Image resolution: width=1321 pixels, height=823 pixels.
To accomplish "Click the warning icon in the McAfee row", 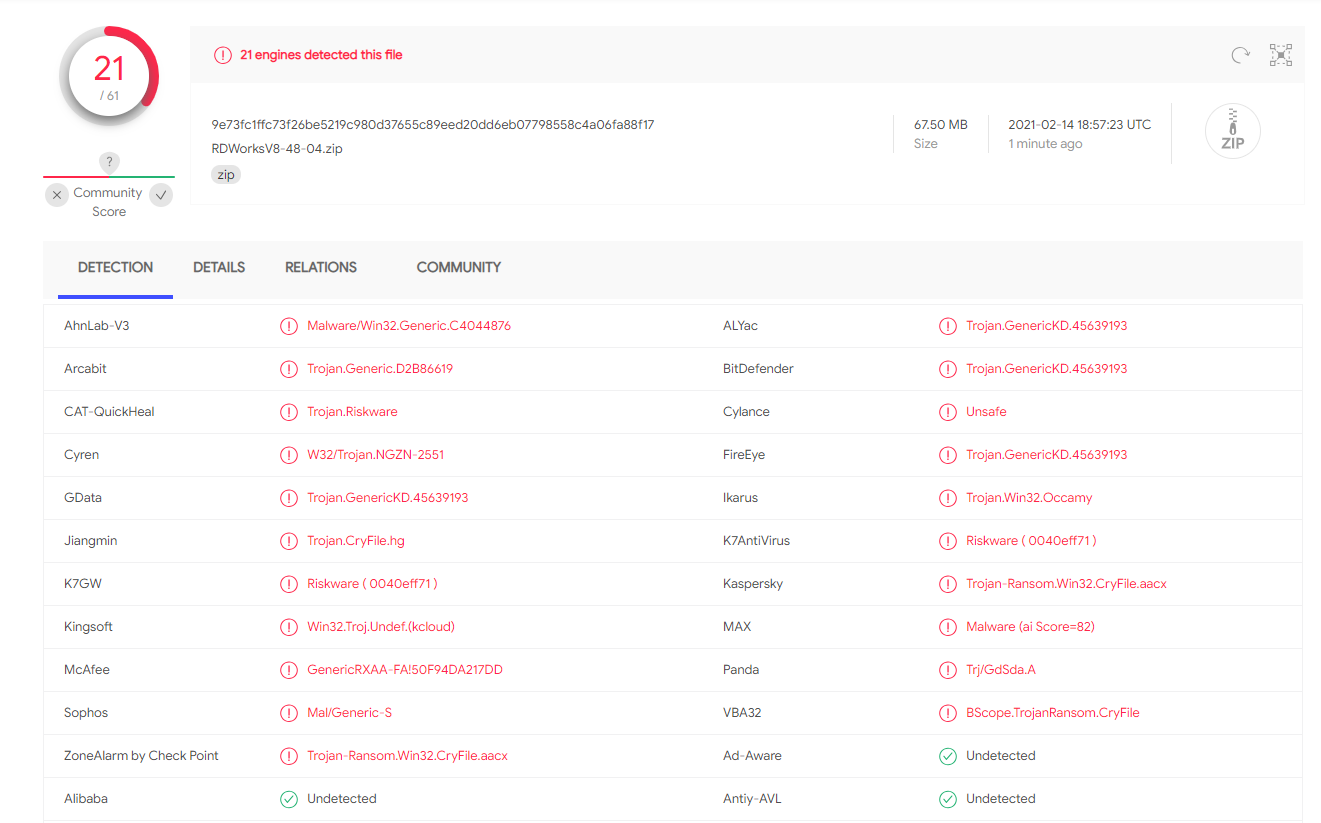I will [289, 670].
